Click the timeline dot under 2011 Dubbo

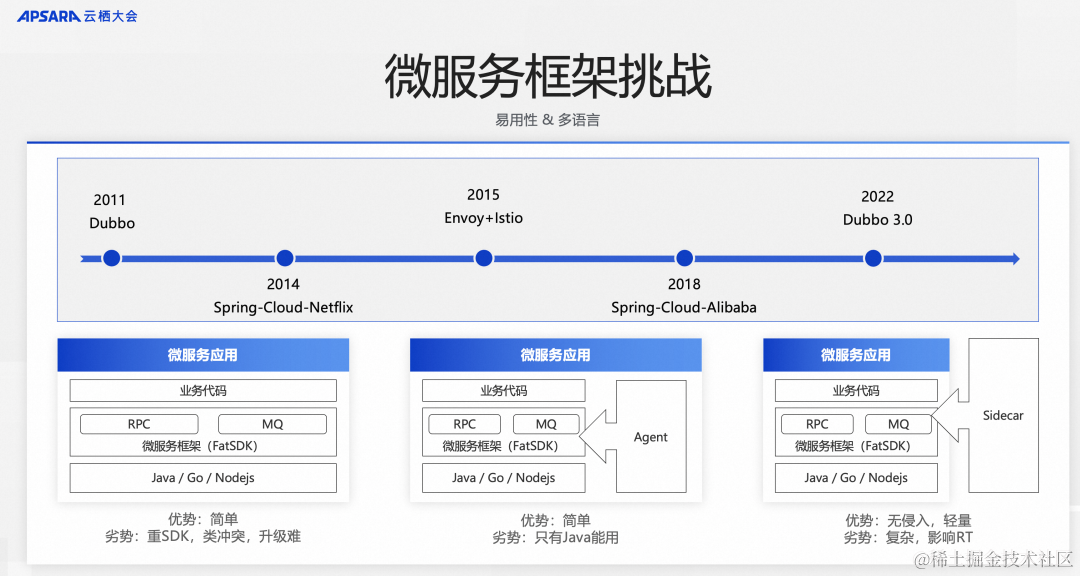[x=112, y=258]
